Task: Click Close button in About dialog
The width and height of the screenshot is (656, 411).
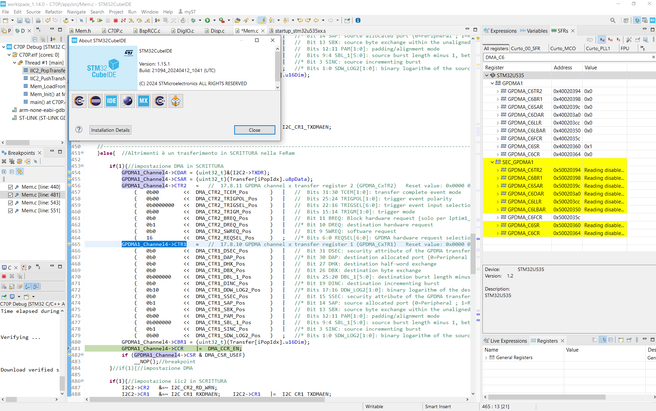Action: click(x=254, y=130)
